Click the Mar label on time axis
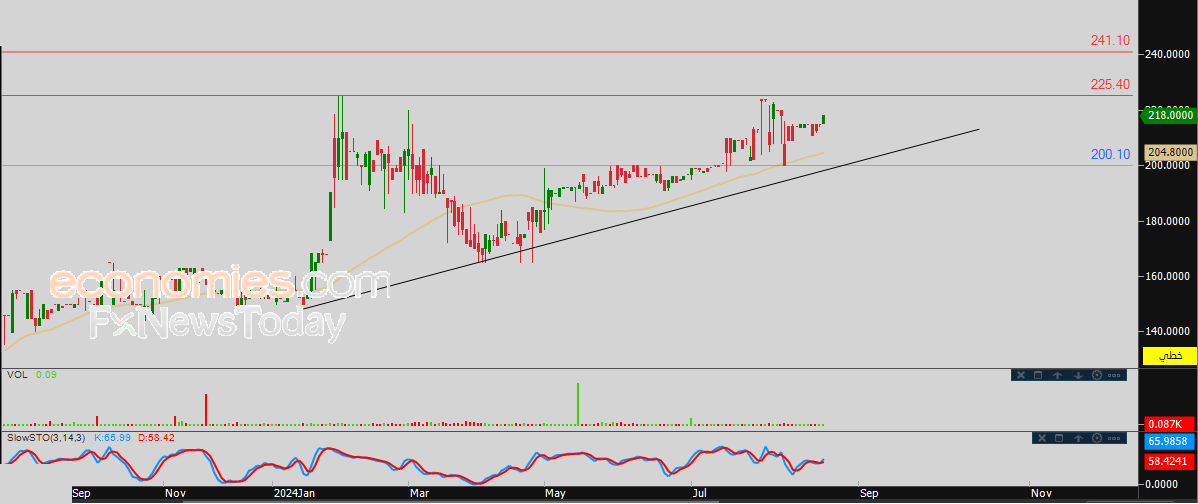This screenshot has width=1198, height=504. 419,493
